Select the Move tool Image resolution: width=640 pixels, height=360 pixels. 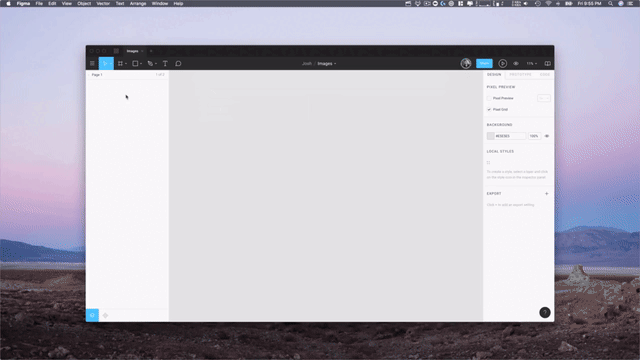coord(105,64)
